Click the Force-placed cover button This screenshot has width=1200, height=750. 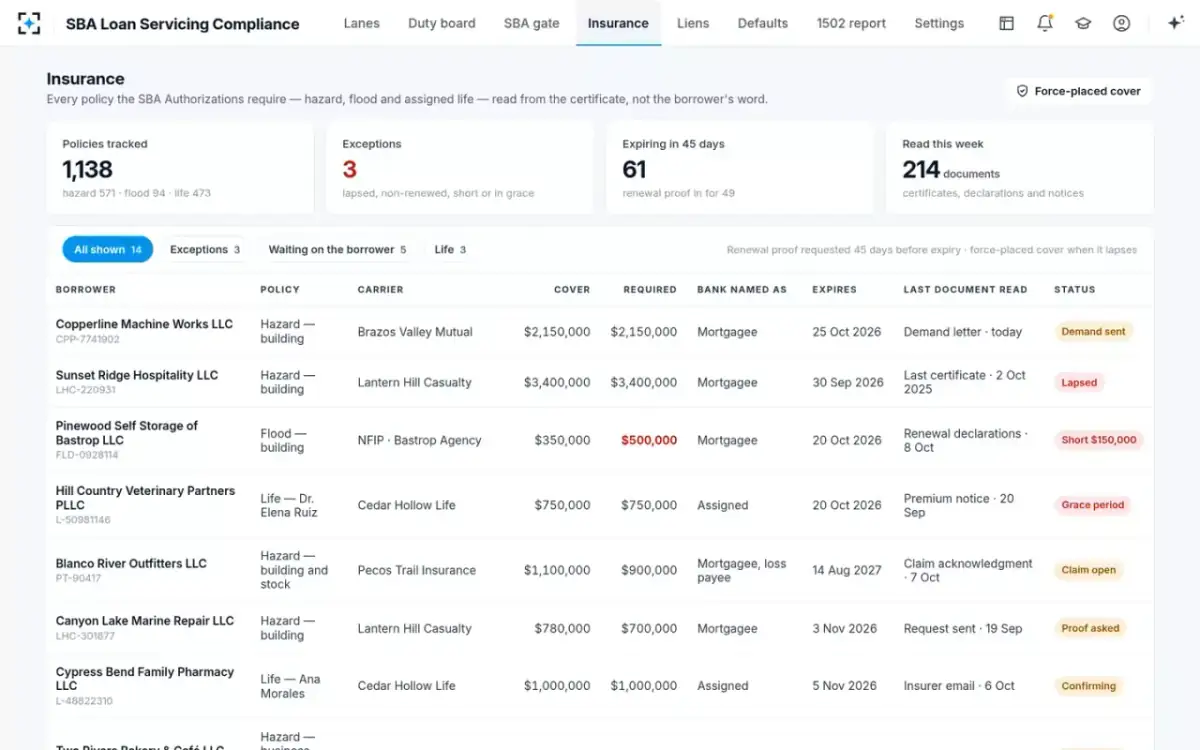click(1078, 91)
